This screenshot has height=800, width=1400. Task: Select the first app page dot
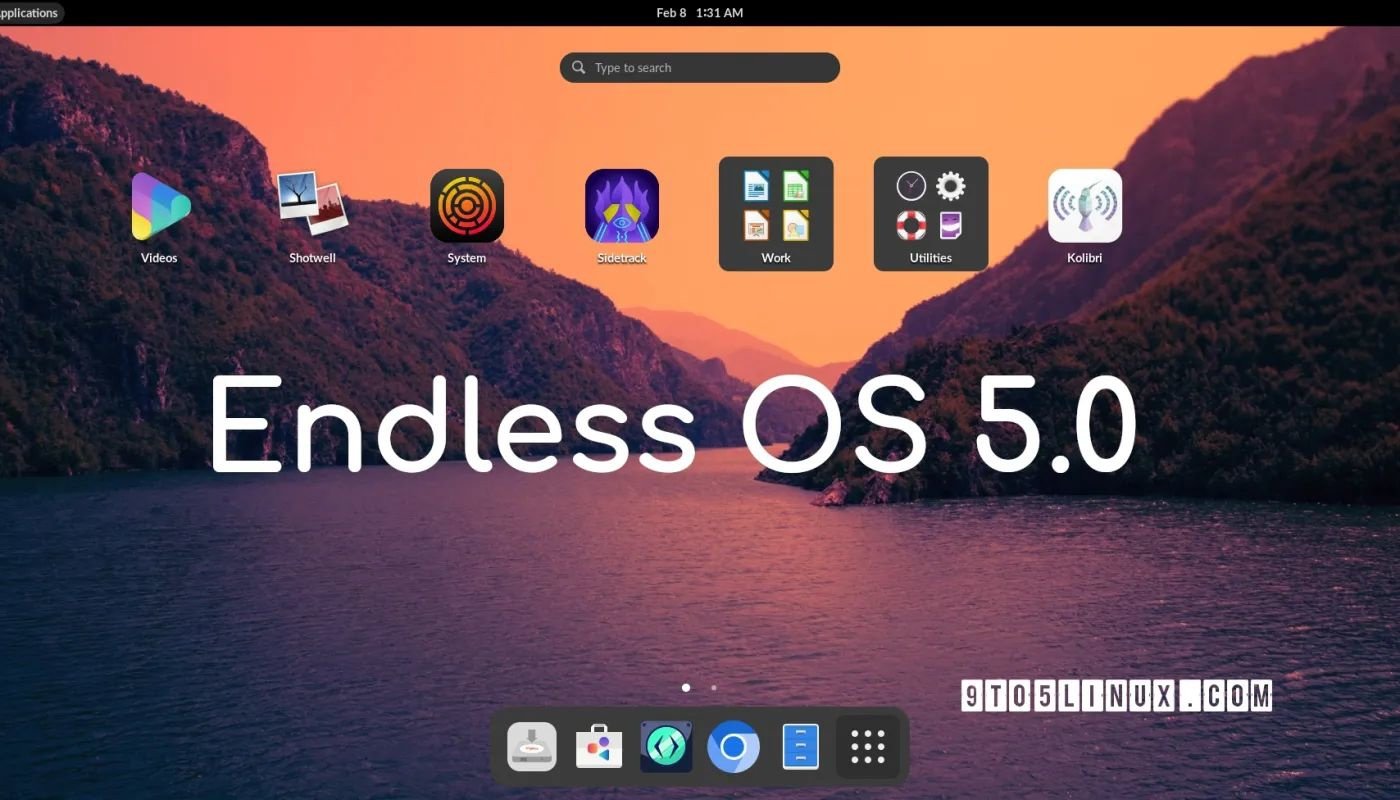point(686,688)
